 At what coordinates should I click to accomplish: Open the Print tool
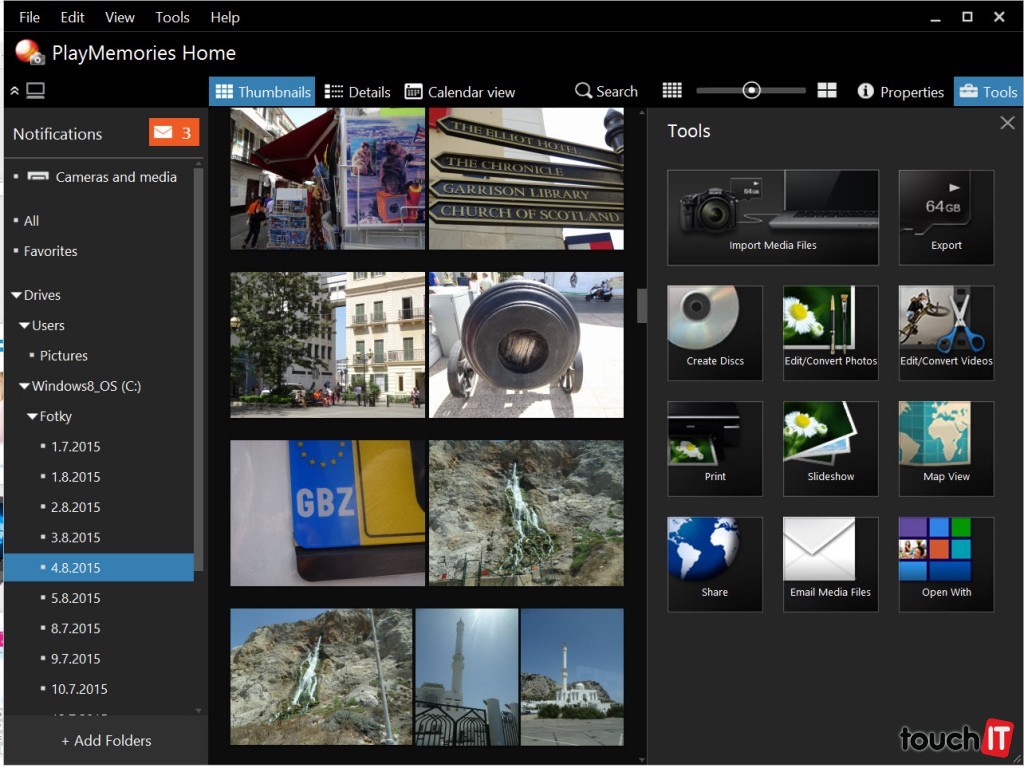click(x=715, y=448)
